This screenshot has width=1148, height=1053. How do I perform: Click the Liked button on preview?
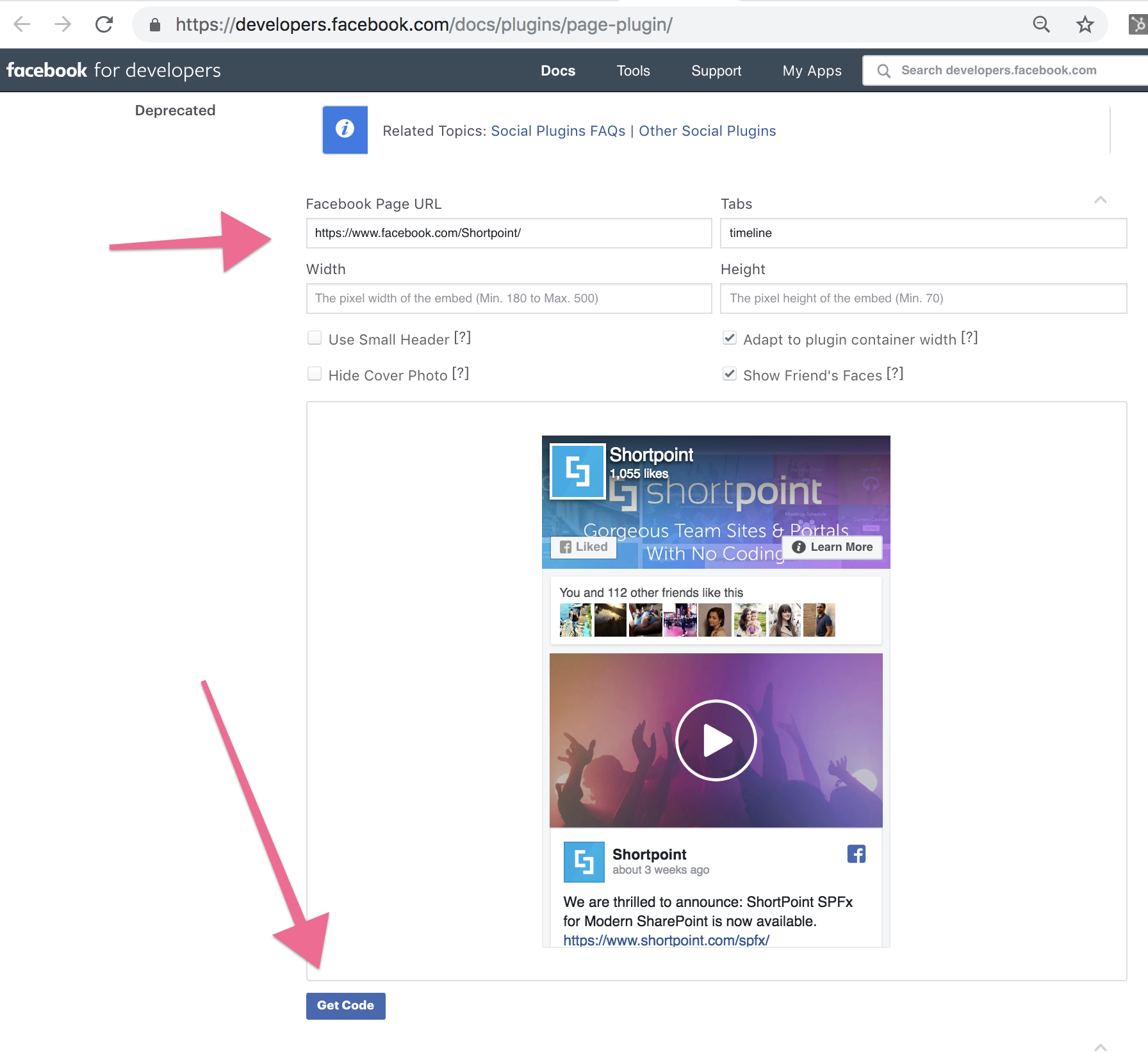[x=584, y=547]
